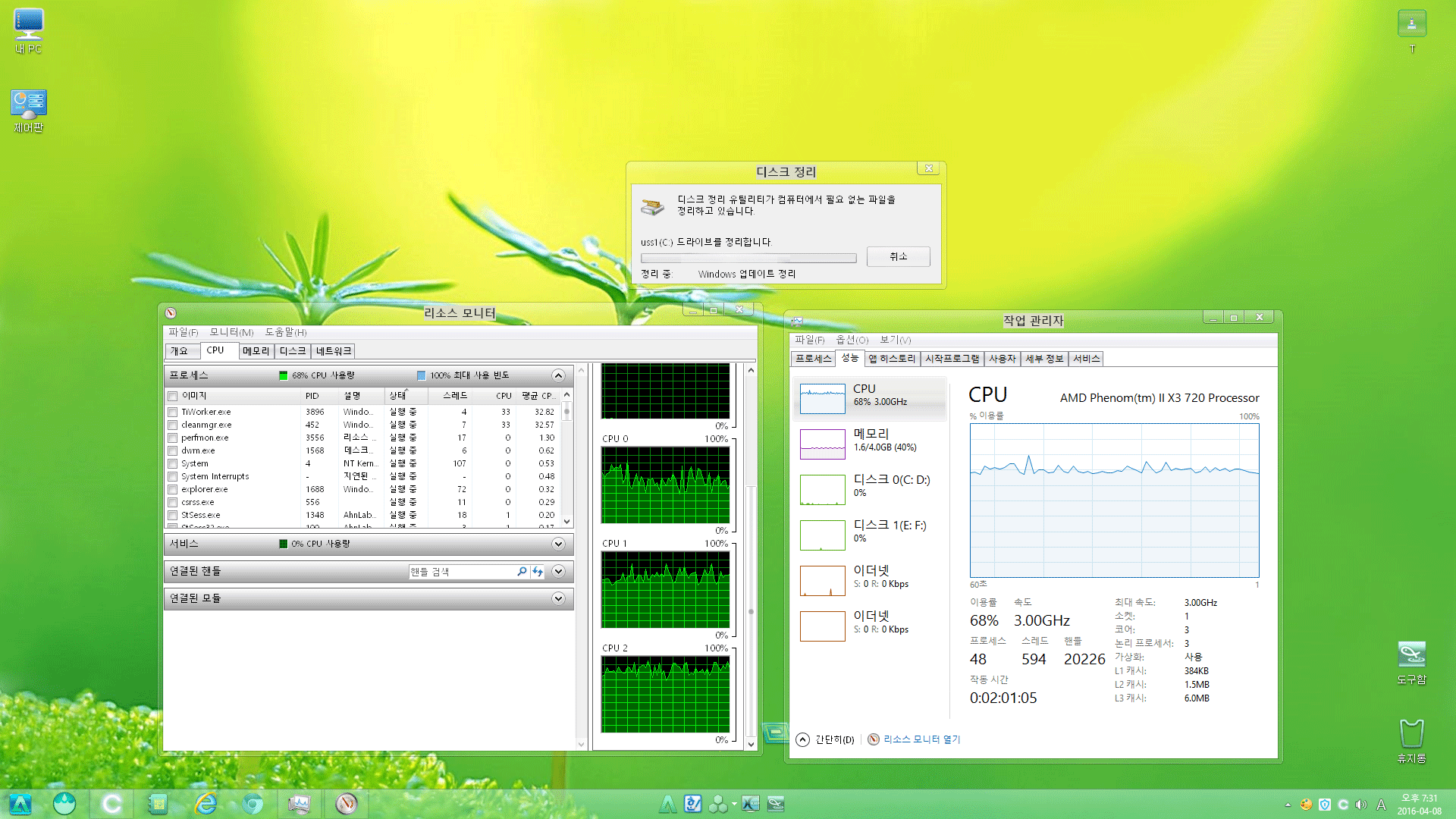Click the handwriting pad icon in taskbar center

point(692,804)
